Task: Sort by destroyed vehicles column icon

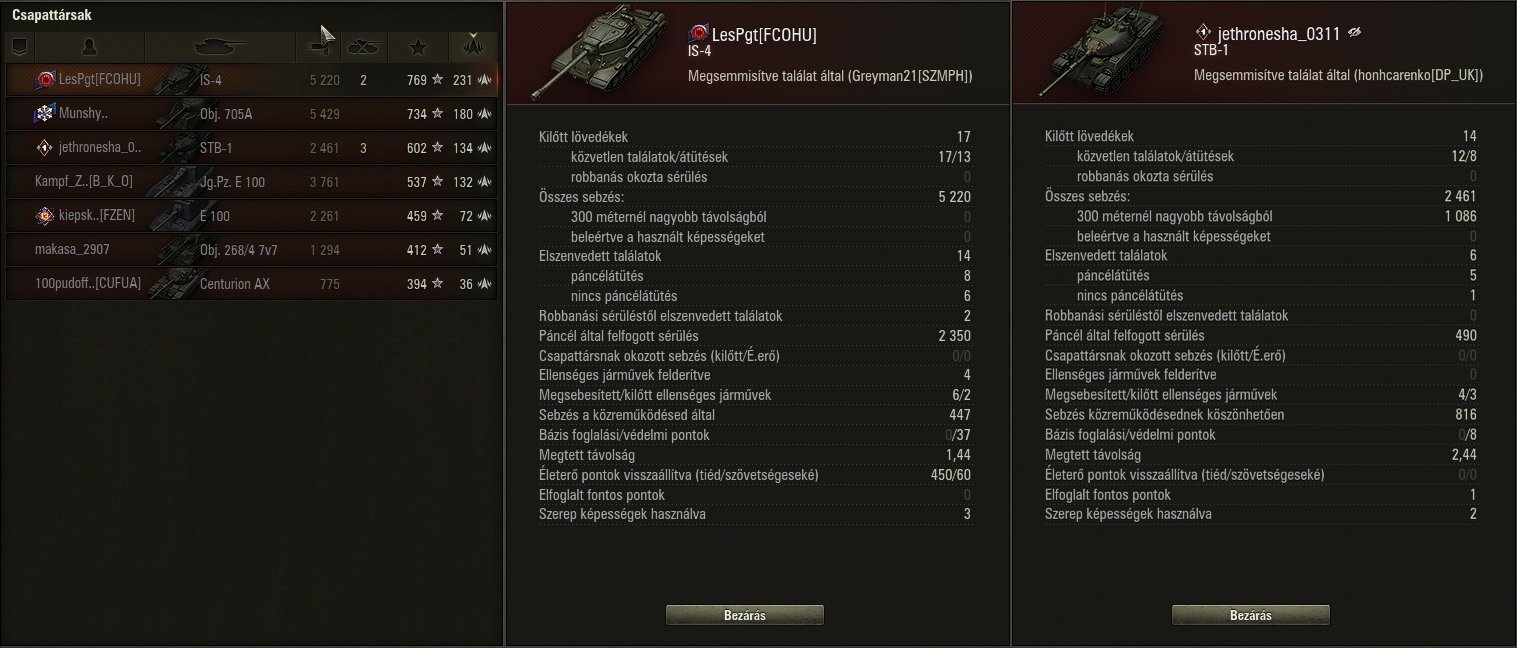Action: [x=363, y=46]
